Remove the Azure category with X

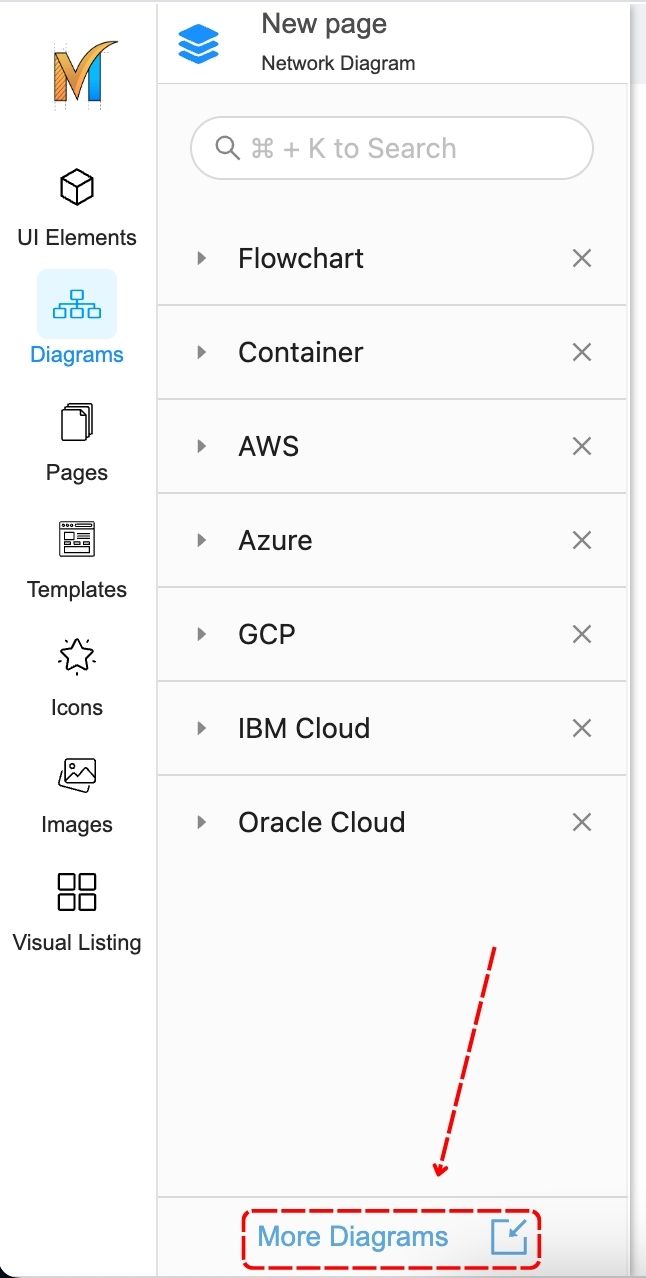tap(582, 540)
